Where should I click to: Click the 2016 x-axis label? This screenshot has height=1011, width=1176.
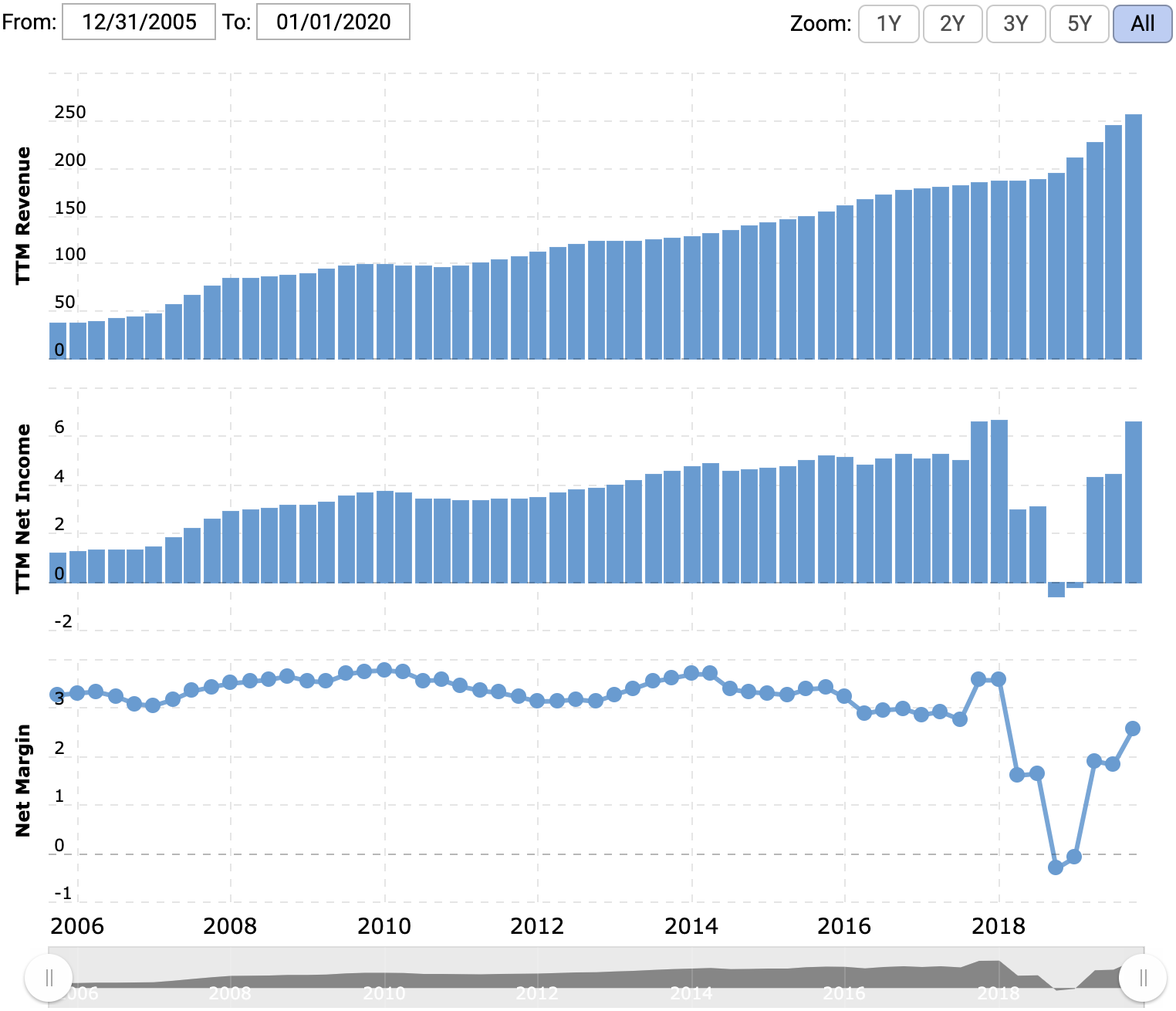(844, 926)
